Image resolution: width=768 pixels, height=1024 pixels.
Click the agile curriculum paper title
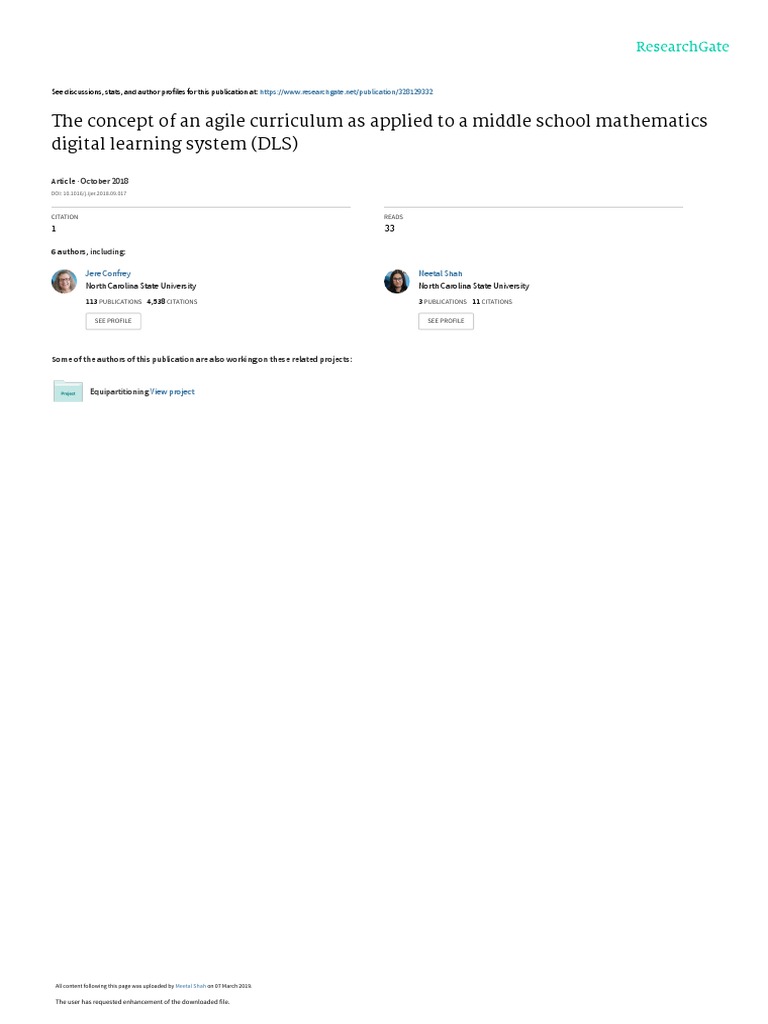379,132
